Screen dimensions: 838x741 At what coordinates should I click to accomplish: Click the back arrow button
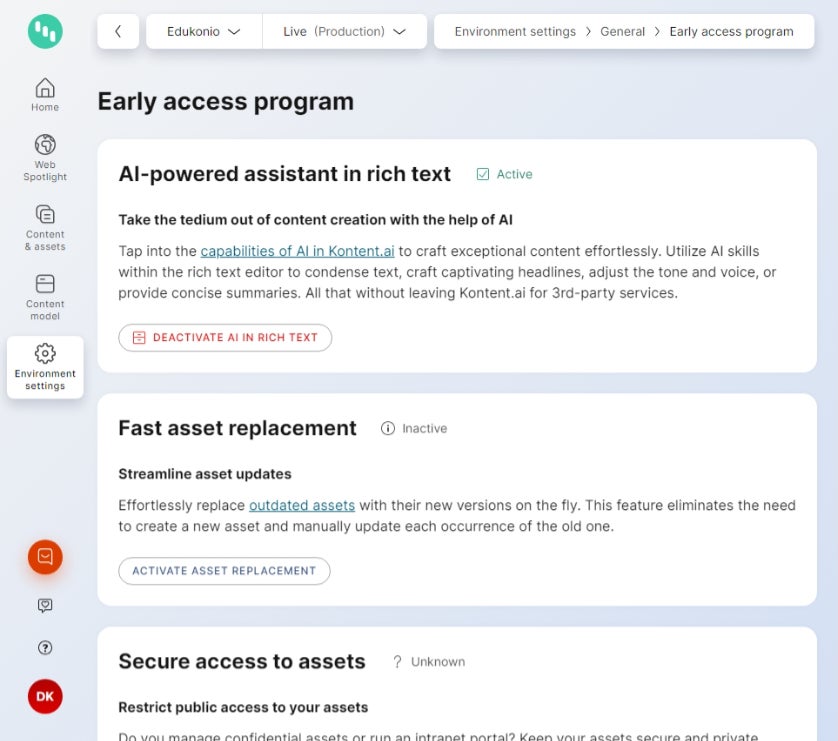[118, 32]
